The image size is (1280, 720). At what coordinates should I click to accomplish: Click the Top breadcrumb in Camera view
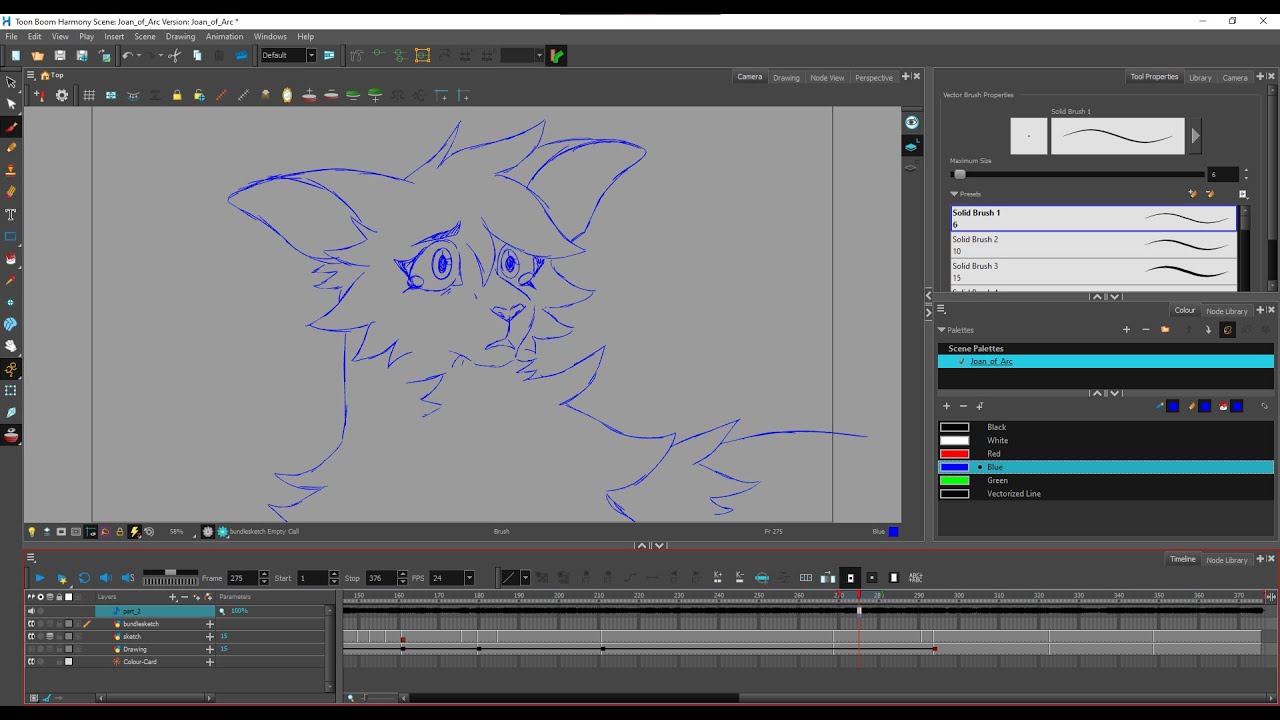57,75
